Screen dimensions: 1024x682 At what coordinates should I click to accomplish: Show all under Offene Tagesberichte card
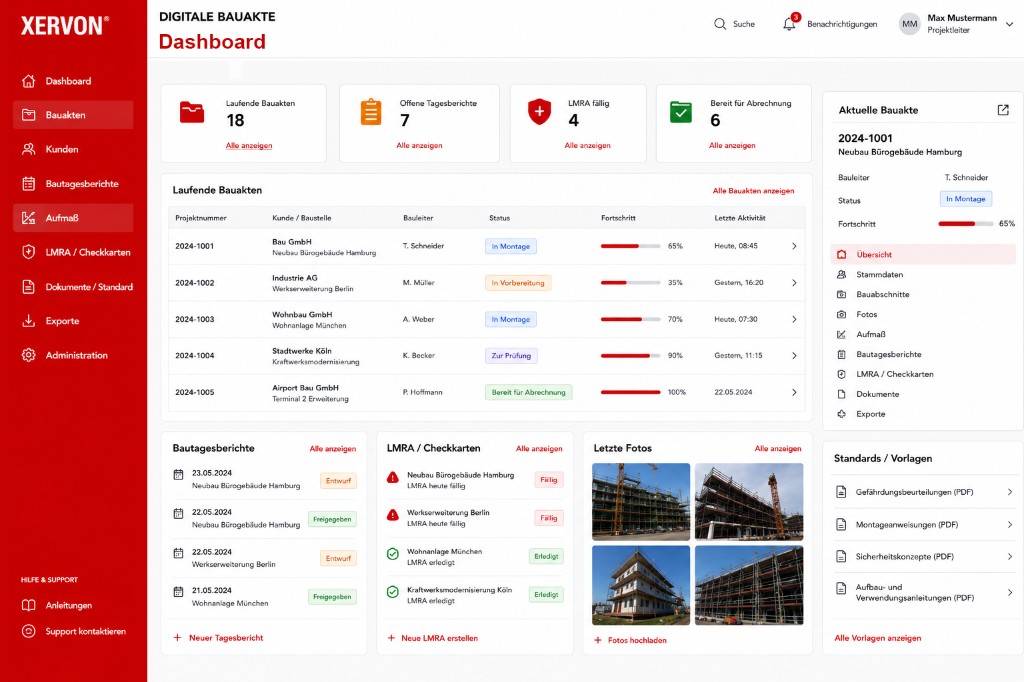tap(419, 146)
